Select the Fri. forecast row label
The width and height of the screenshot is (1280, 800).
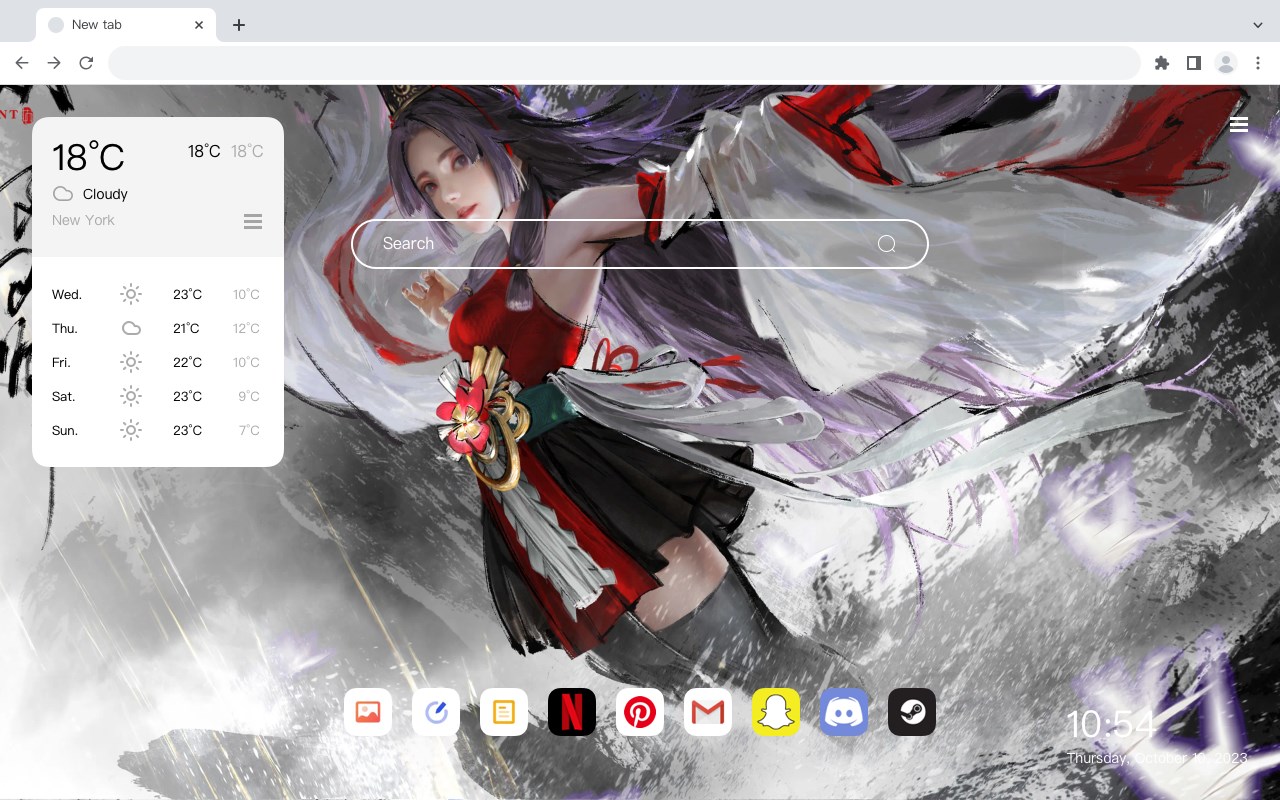tap(61, 362)
